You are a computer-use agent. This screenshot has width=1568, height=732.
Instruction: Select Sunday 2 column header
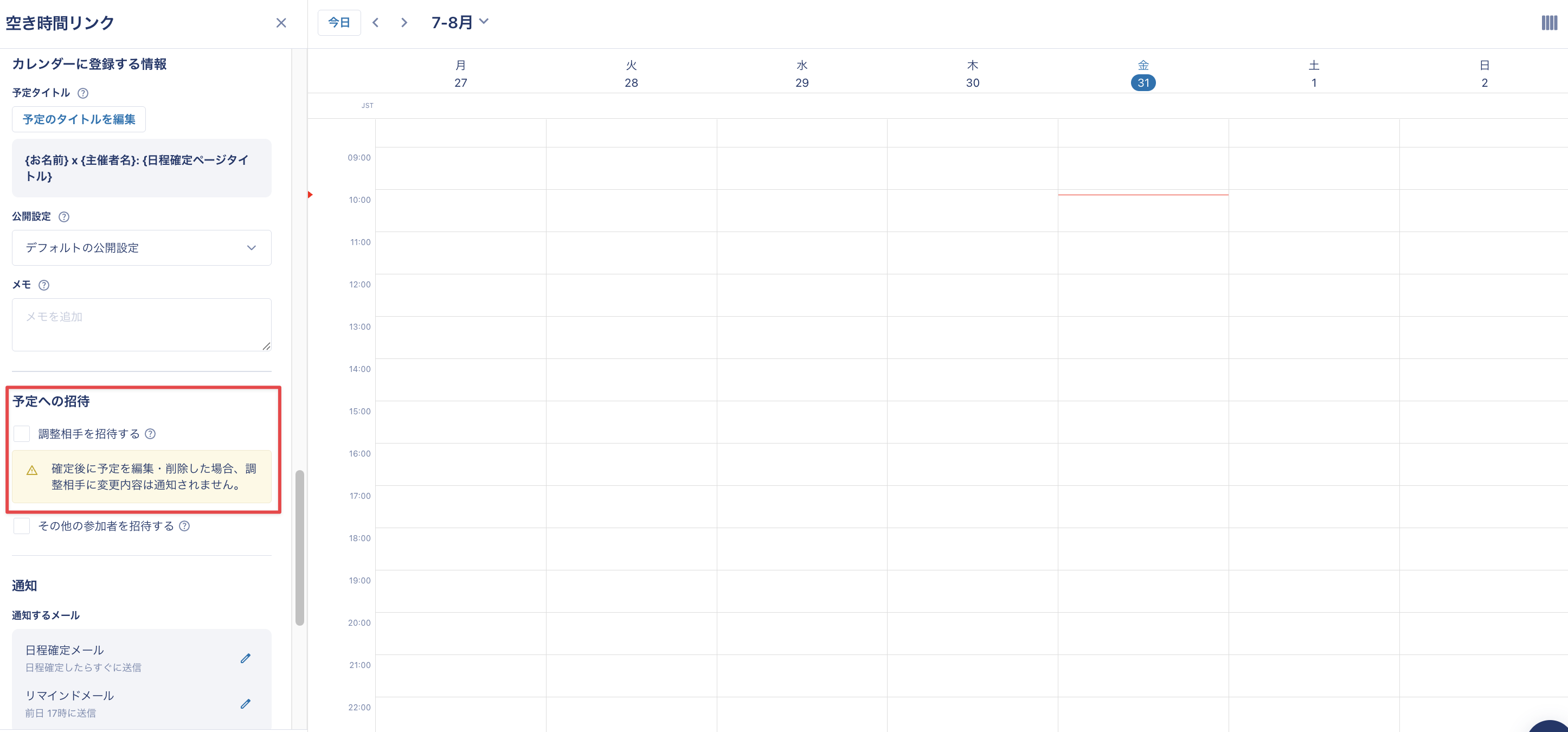tap(1485, 74)
